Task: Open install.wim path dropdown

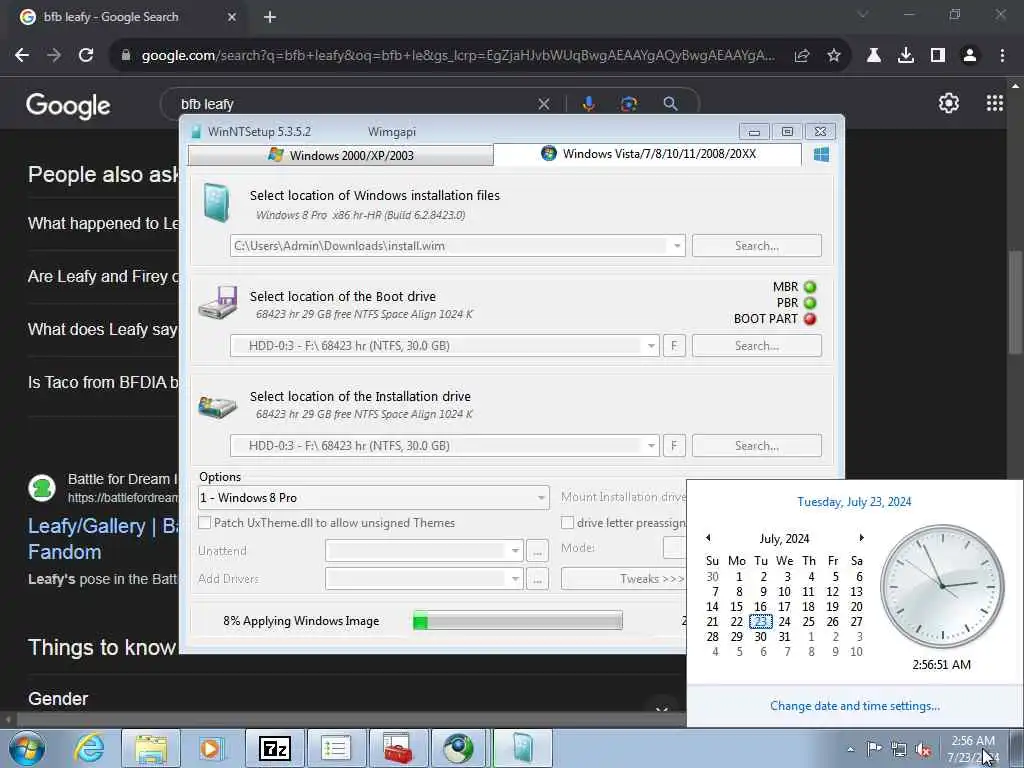Action: 677,246
